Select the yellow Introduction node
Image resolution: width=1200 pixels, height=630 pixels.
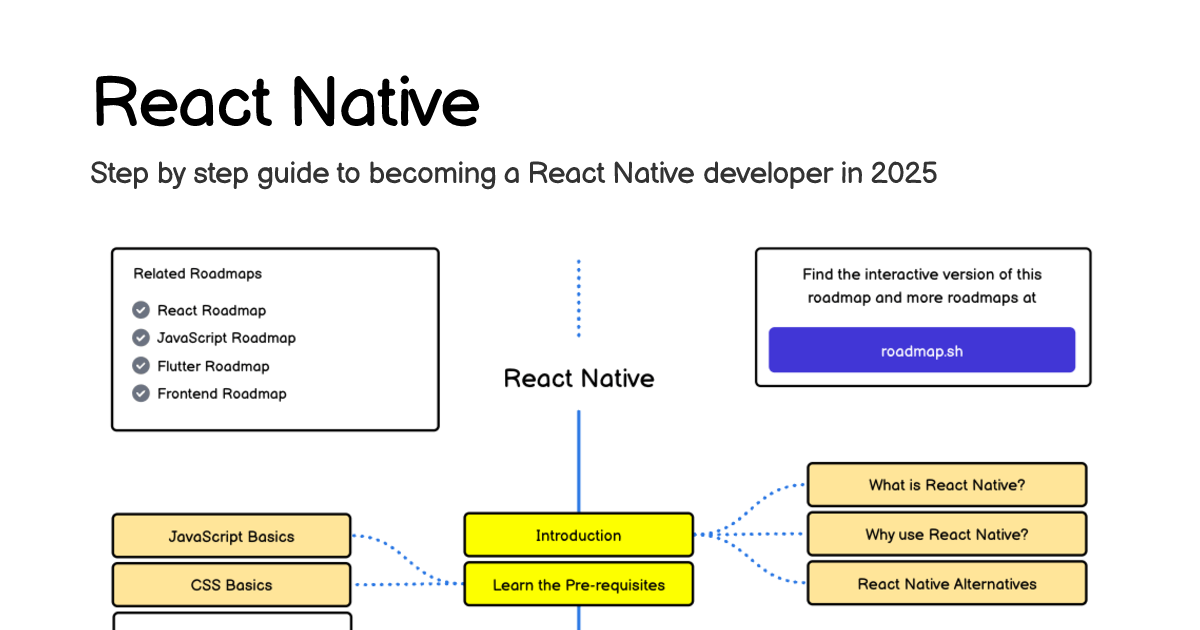(578, 535)
